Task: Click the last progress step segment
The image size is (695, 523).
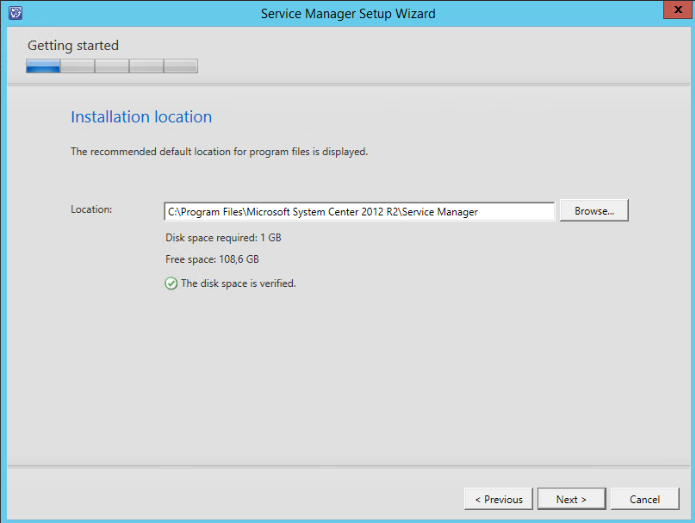Action: tap(180, 66)
